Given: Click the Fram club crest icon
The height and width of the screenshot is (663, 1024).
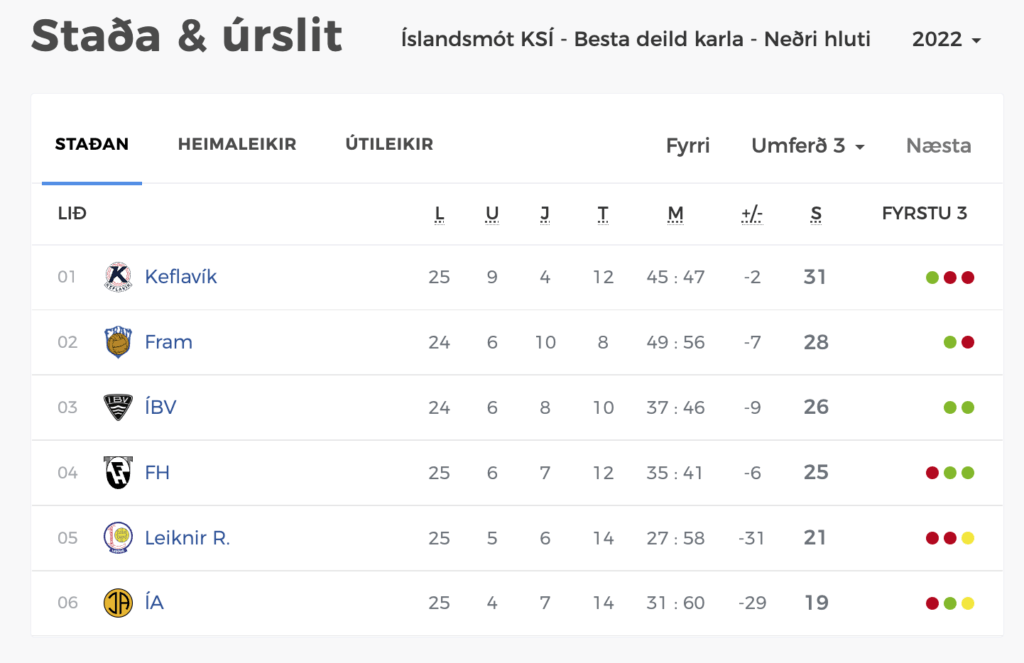Looking at the screenshot, I should pos(118,342).
